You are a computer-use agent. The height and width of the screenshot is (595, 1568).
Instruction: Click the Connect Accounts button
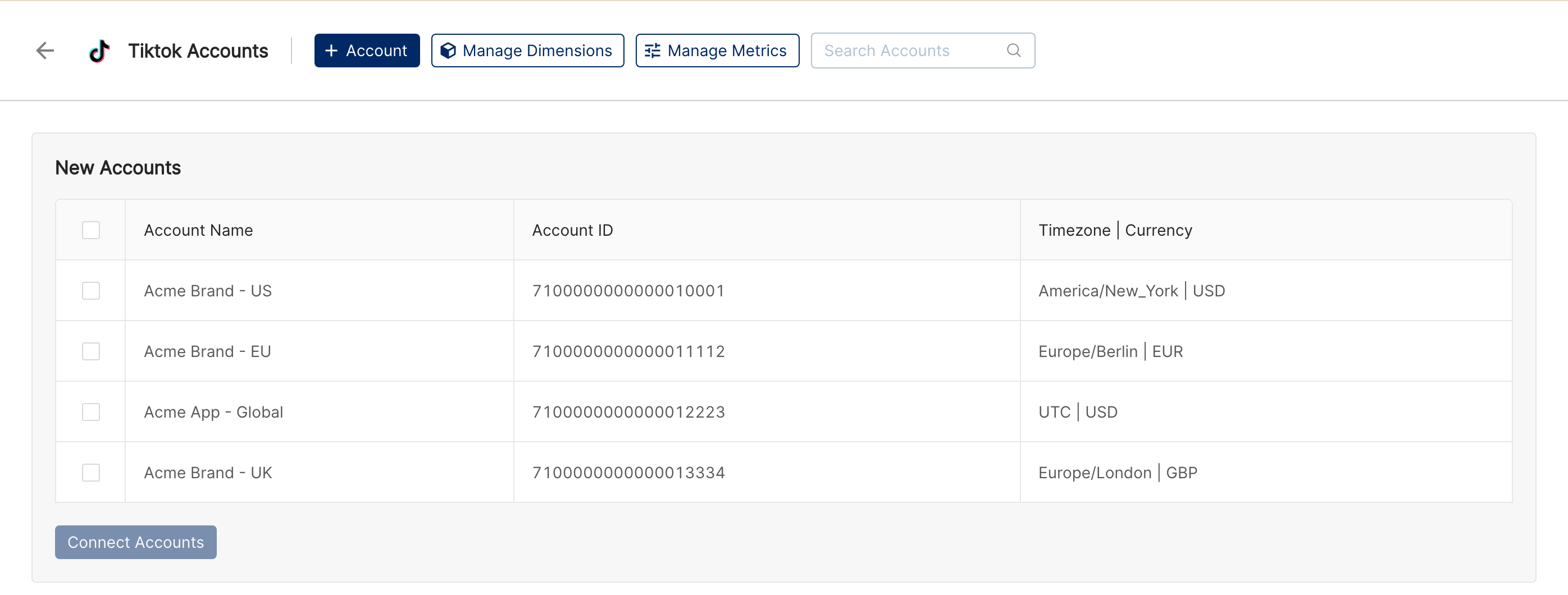136,542
